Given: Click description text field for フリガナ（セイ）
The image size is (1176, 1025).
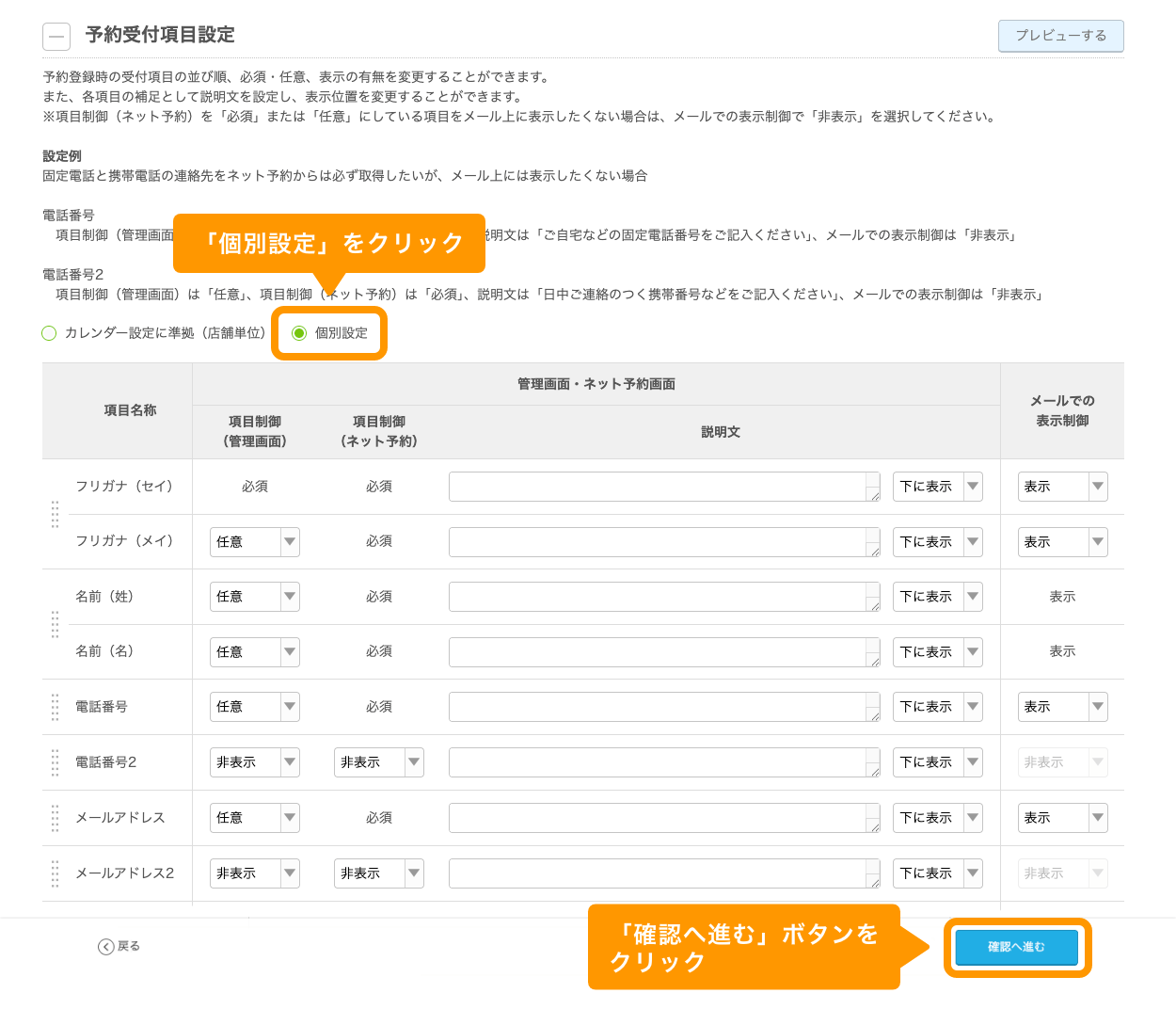Looking at the screenshot, I should click(664, 487).
